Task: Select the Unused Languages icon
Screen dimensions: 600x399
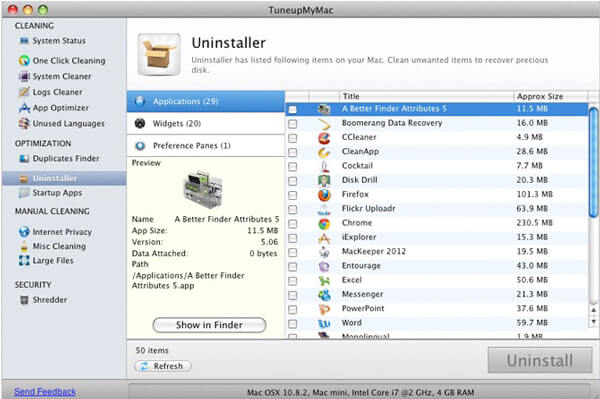Action: click(24, 123)
